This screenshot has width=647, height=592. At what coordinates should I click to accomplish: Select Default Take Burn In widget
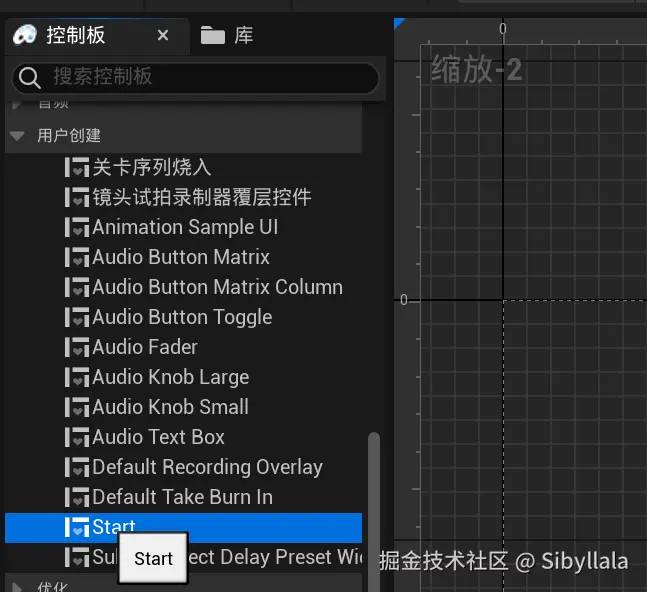tap(183, 498)
